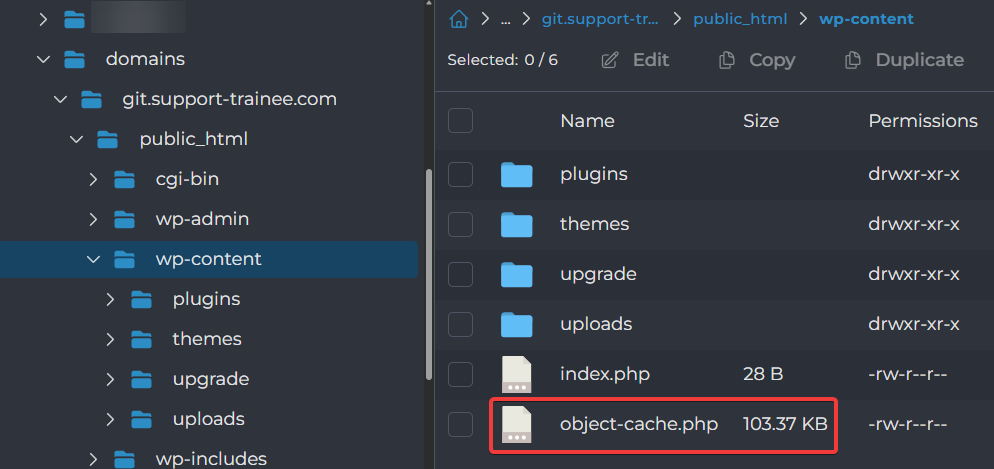Click upgrade folder icon in sidebar tree
Screen dimensions: 994x469
click(141, 379)
